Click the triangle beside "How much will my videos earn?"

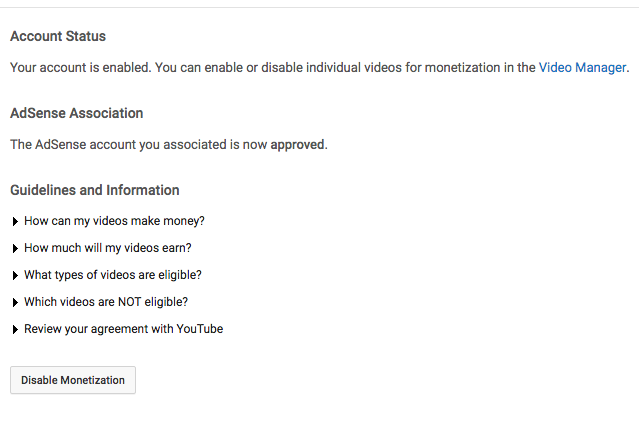pyautogui.click(x=15, y=248)
